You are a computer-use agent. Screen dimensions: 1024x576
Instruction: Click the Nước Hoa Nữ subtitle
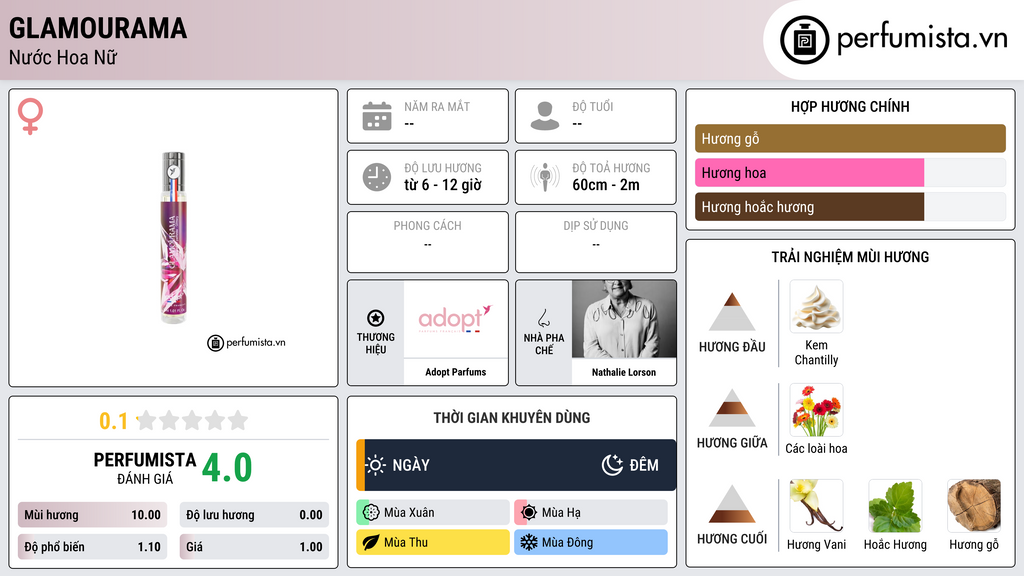point(63,57)
